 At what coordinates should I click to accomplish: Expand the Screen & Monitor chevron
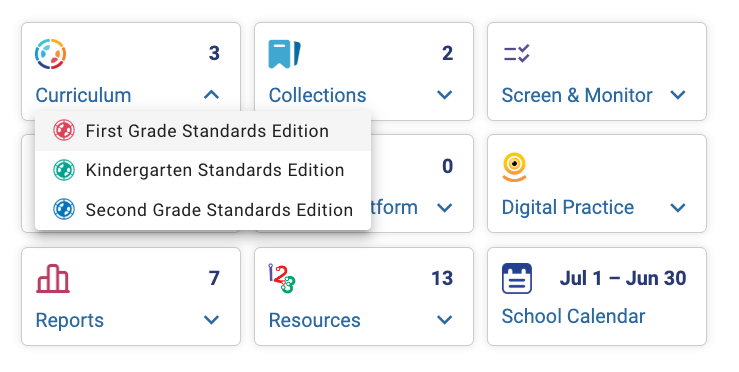coord(678,95)
